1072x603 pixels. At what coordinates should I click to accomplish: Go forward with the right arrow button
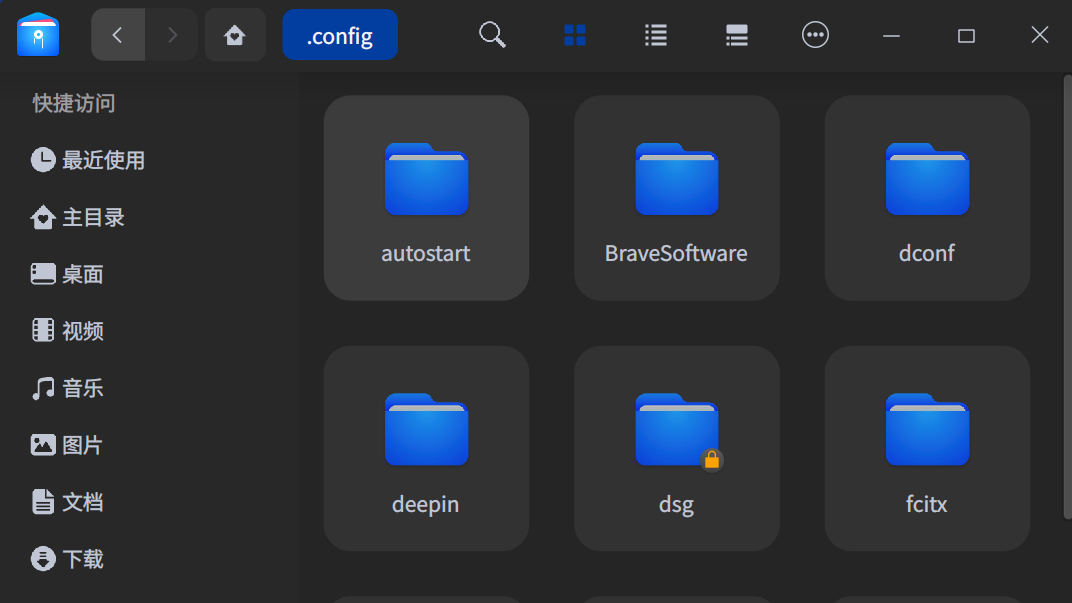[172, 35]
